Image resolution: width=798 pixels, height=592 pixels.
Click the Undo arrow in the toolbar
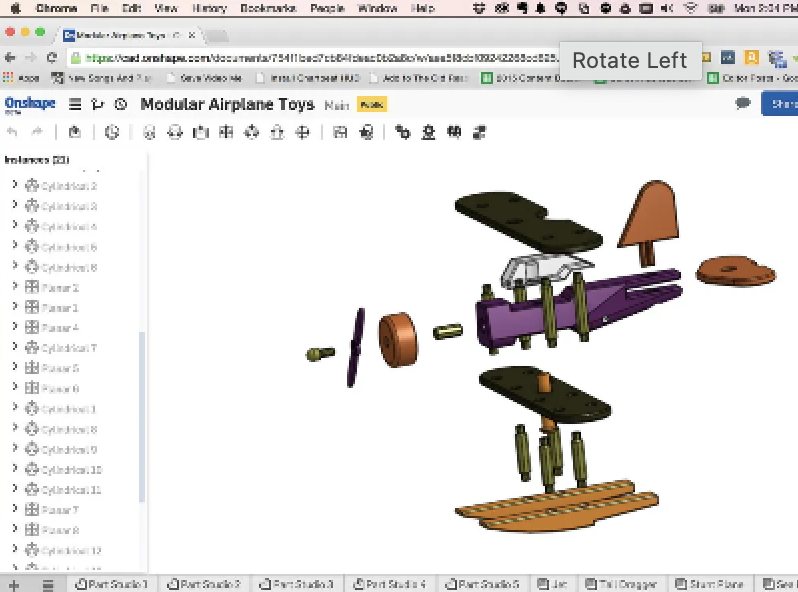pos(13,132)
